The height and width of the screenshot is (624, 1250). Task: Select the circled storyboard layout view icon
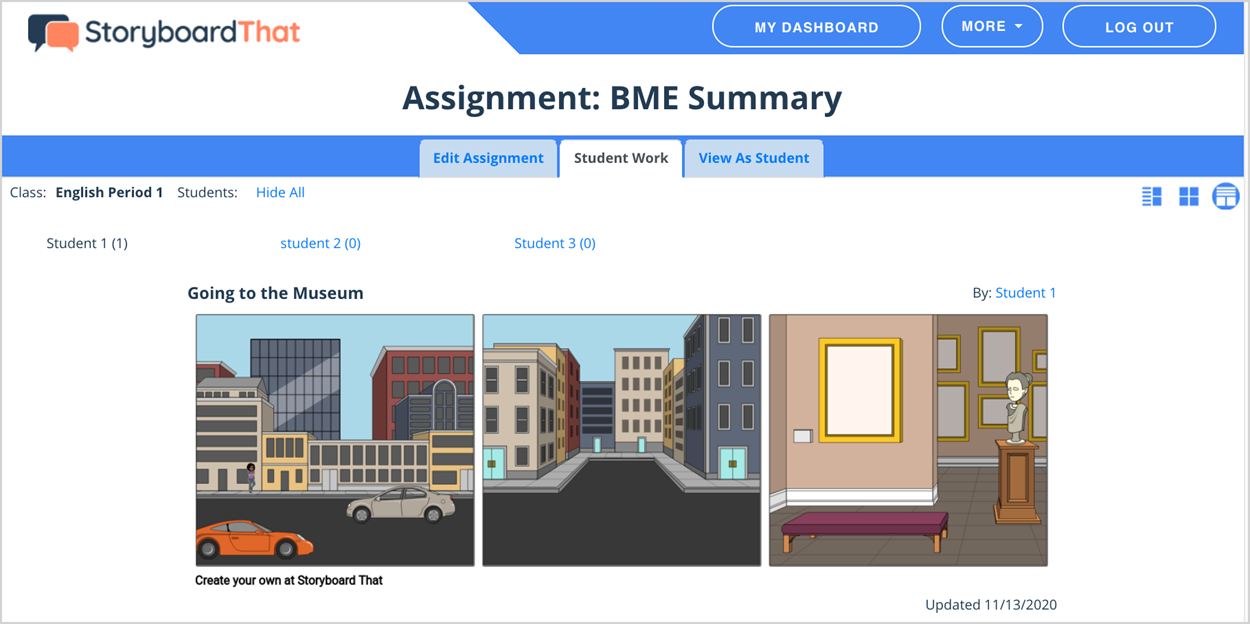(x=1226, y=197)
